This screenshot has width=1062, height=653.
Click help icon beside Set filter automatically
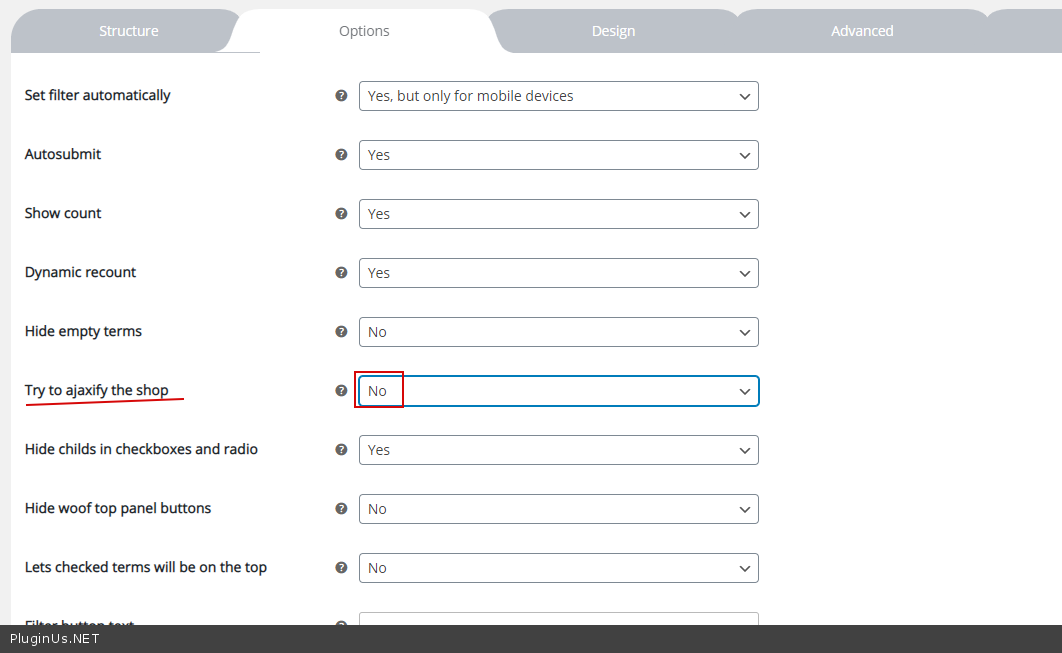pyautogui.click(x=341, y=96)
